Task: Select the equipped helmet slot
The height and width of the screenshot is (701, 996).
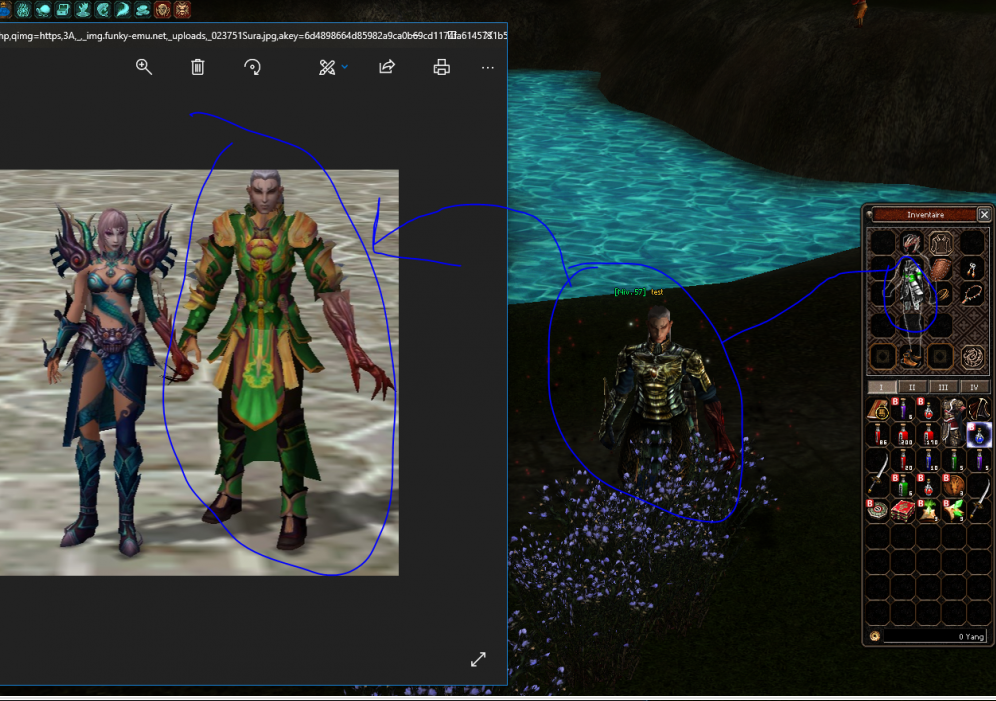Action: point(912,243)
